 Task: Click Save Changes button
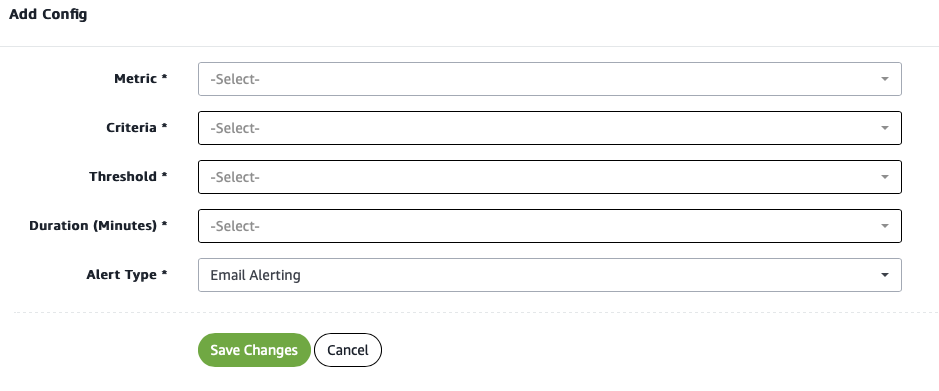(254, 350)
